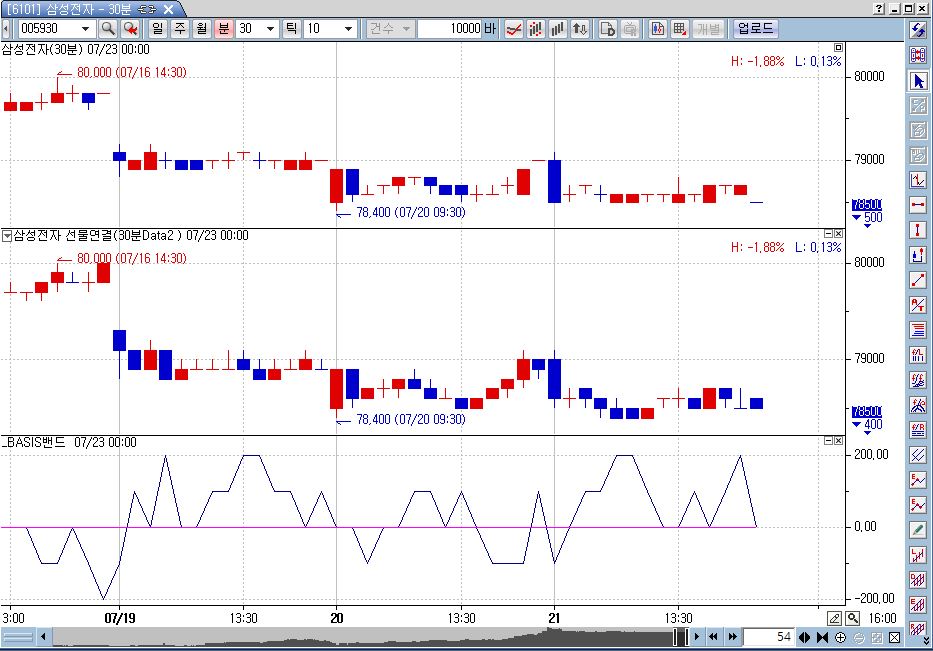The image size is (933, 651).
Task: Click the magnifier zoom icon near the time axis
Action: [x=852, y=619]
